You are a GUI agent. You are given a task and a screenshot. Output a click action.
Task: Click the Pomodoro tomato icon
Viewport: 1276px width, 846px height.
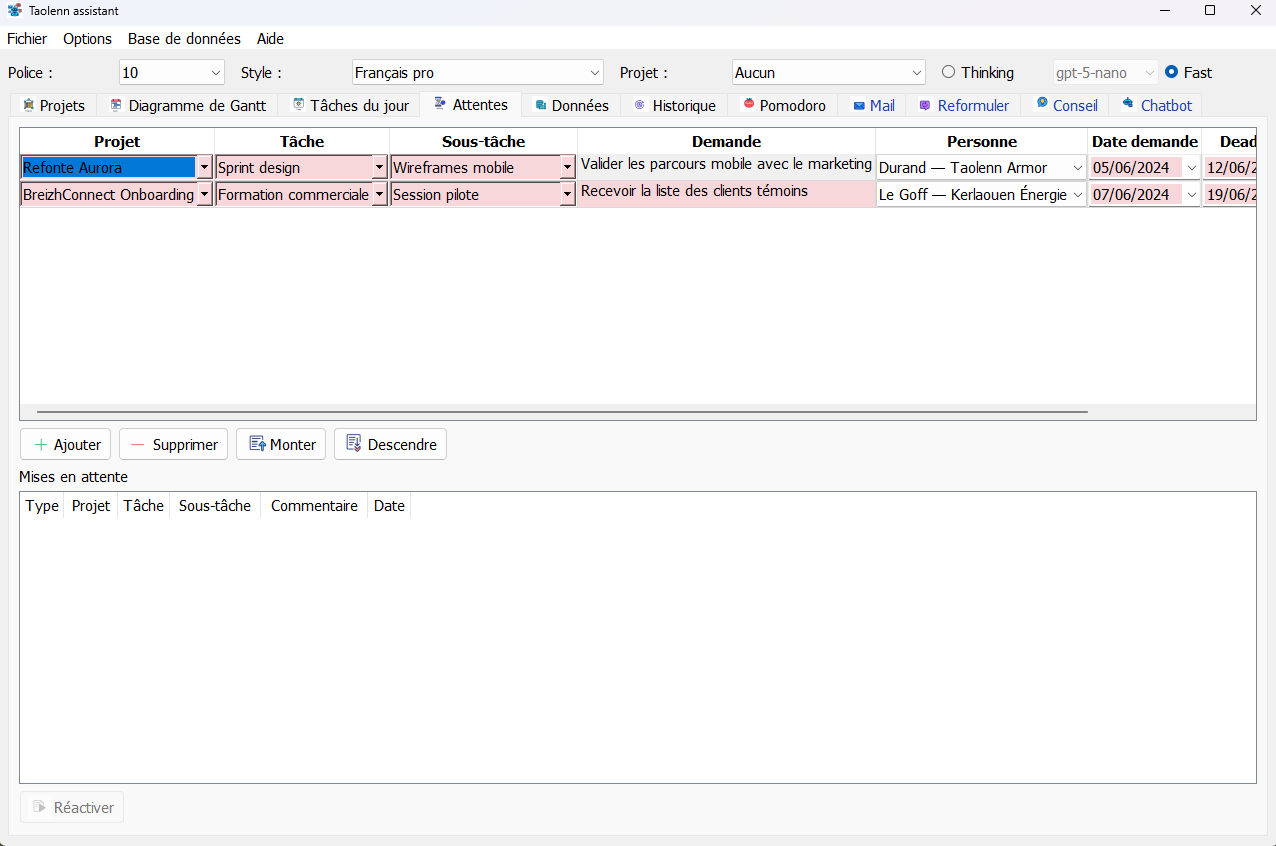(748, 104)
